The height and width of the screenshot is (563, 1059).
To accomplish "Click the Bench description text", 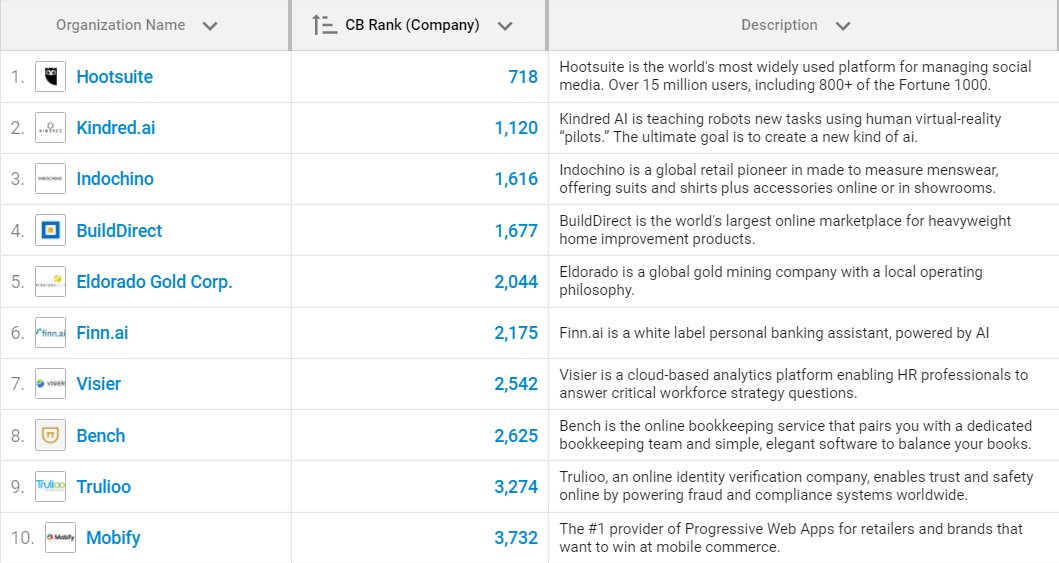I will coord(796,435).
